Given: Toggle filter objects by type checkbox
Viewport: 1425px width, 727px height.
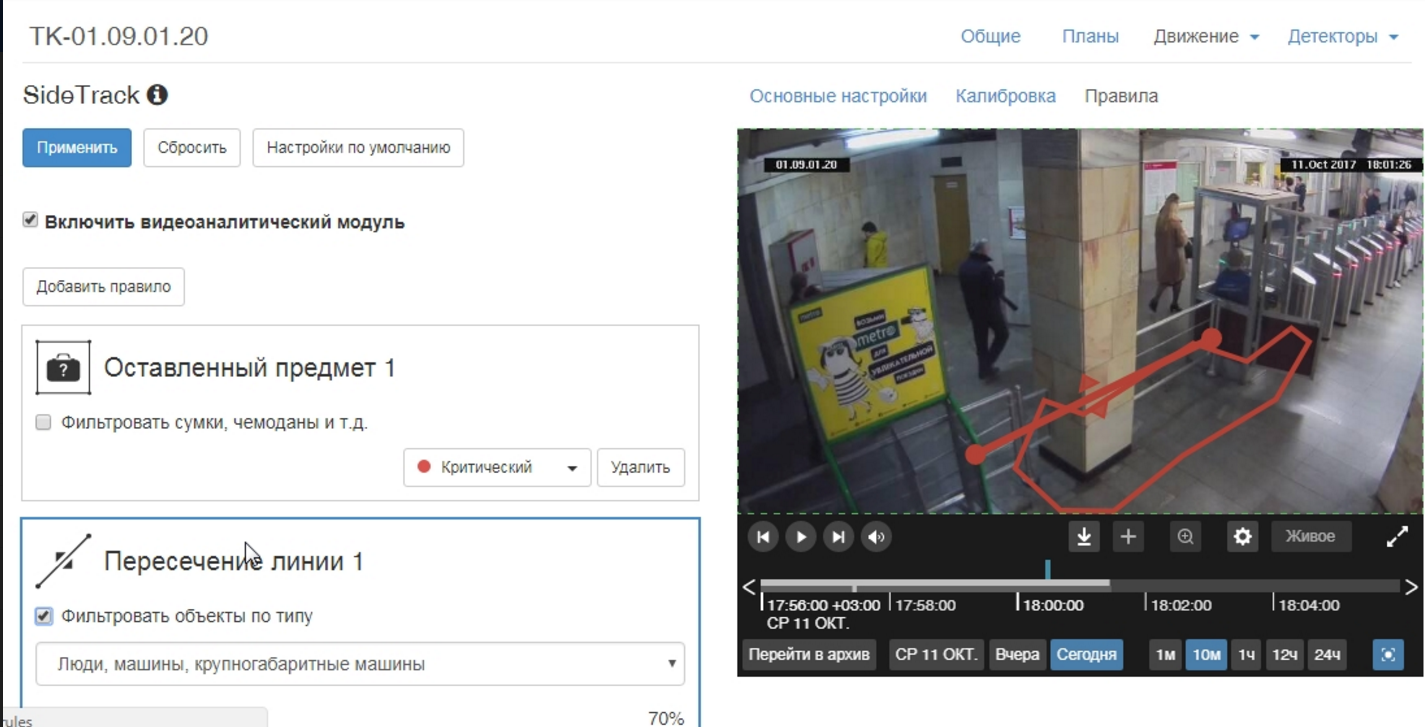Looking at the screenshot, I should 43,616.
